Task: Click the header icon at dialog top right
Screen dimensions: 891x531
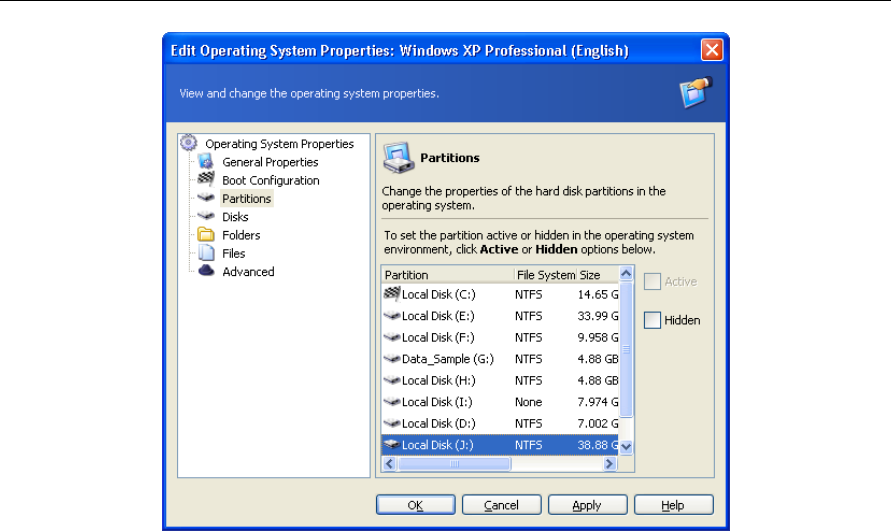Action: pyautogui.click(x=696, y=92)
